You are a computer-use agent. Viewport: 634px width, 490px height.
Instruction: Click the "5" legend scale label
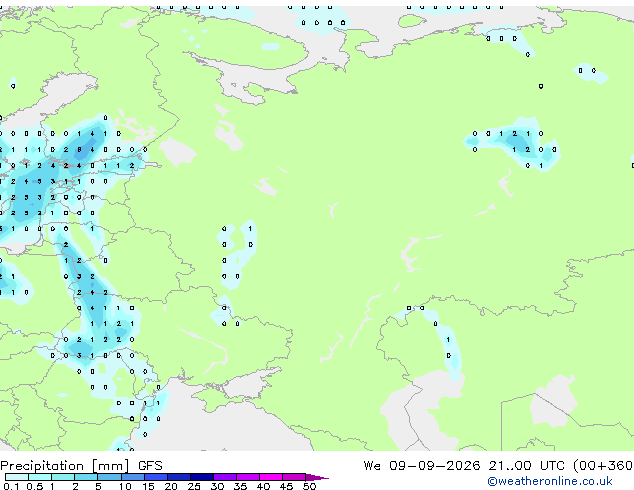tap(98, 486)
